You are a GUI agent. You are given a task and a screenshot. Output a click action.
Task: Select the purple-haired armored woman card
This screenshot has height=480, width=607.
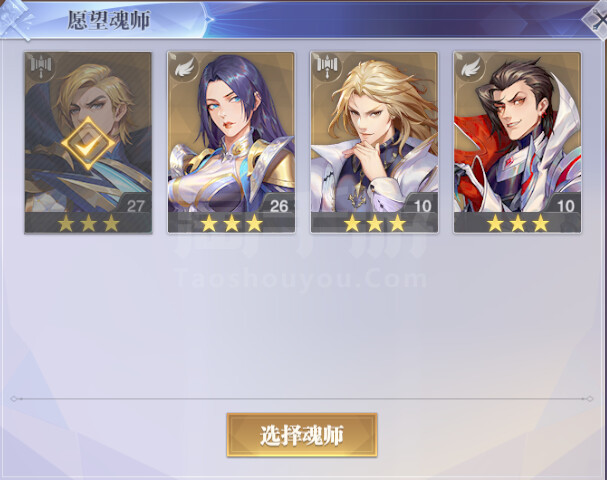231,143
